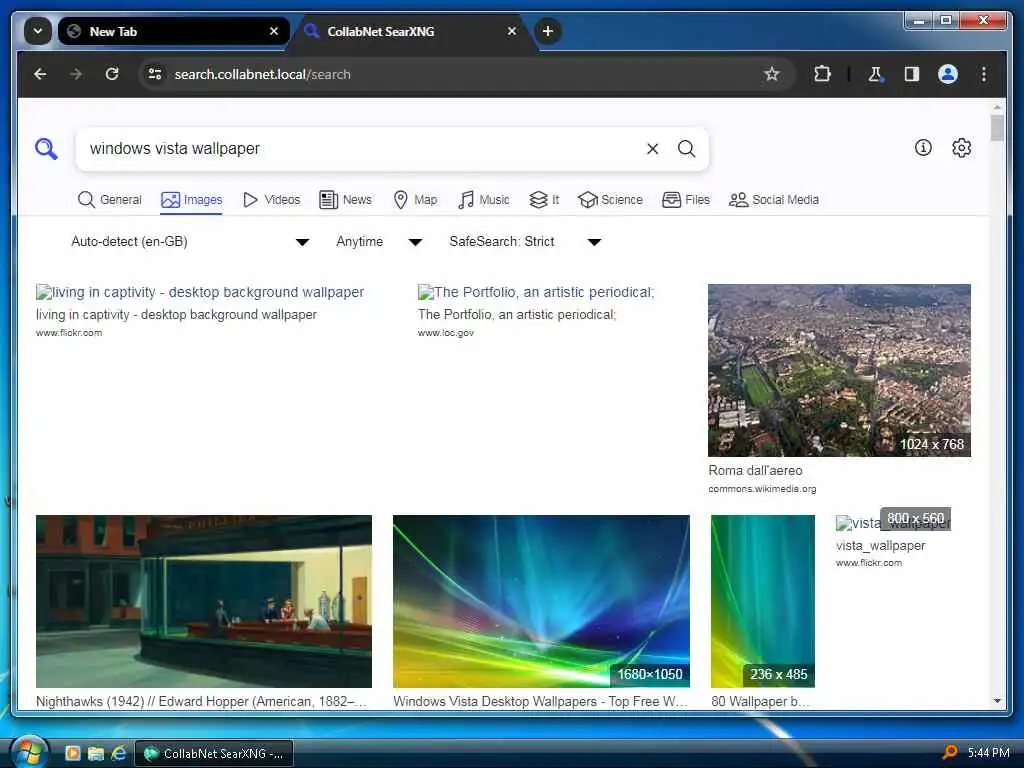Bookmark this page with the star
This screenshot has width=1024, height=768.
click(x=771, y=74)
